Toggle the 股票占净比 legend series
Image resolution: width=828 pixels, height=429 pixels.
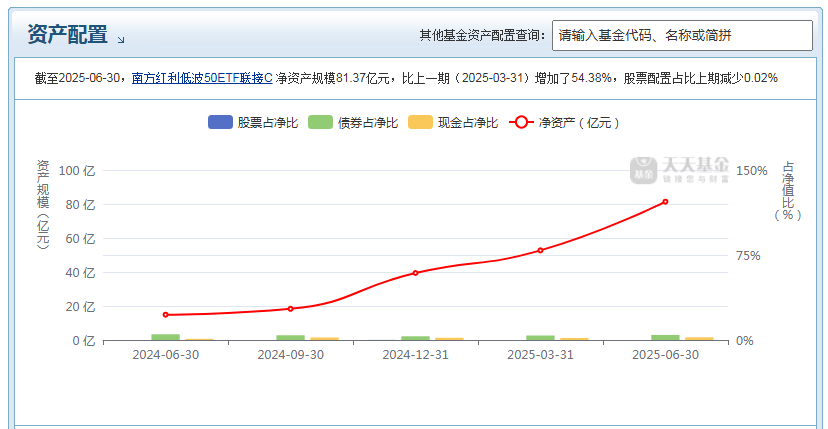coord(253,123)
